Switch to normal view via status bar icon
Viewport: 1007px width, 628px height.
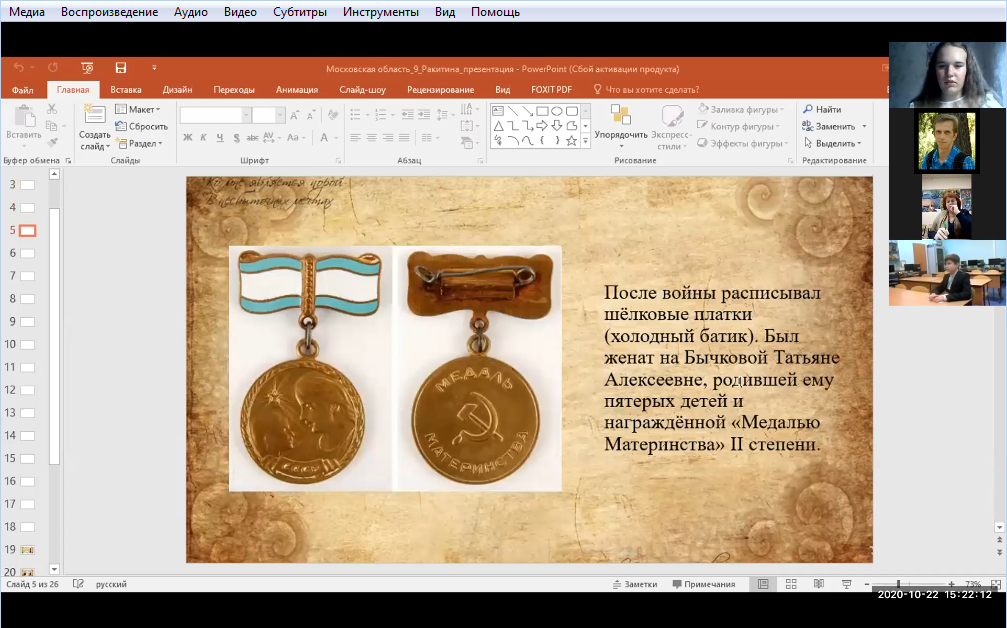click(763, 584)
